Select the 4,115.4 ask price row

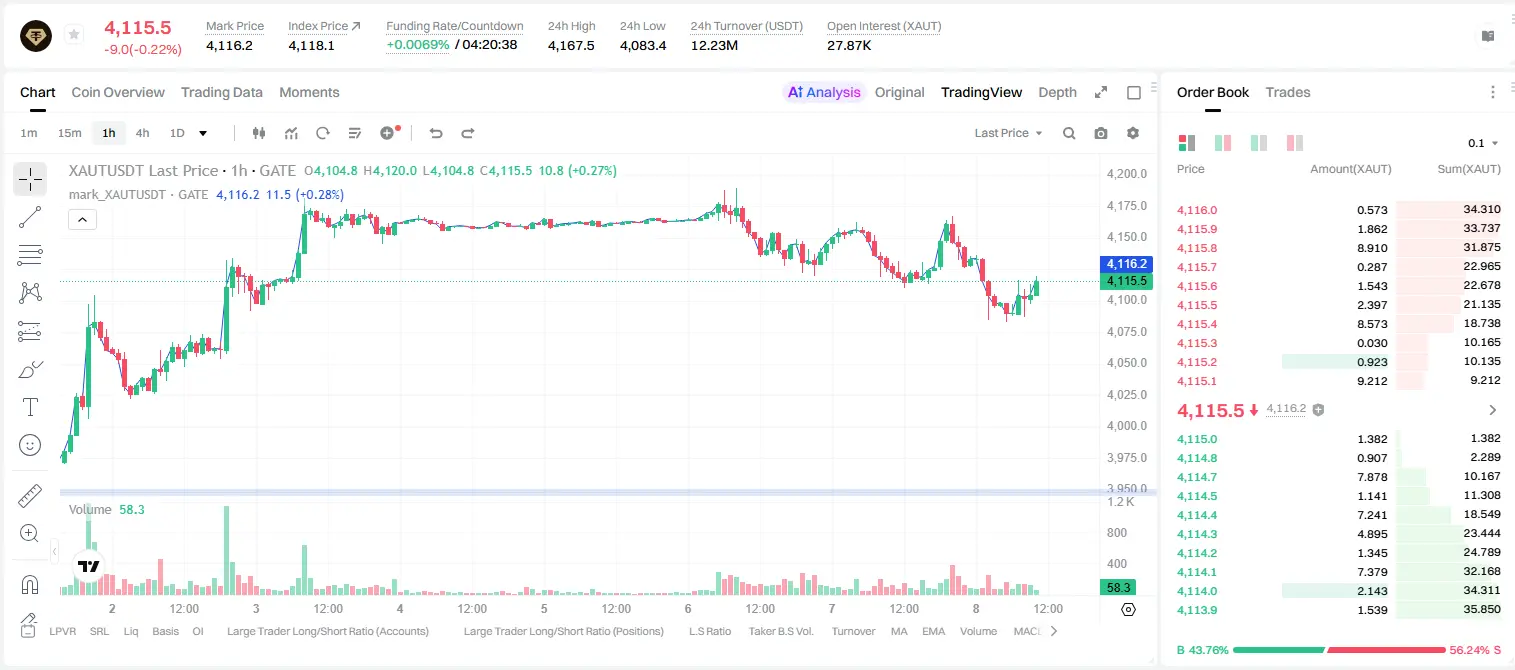tap(1338, 324)
